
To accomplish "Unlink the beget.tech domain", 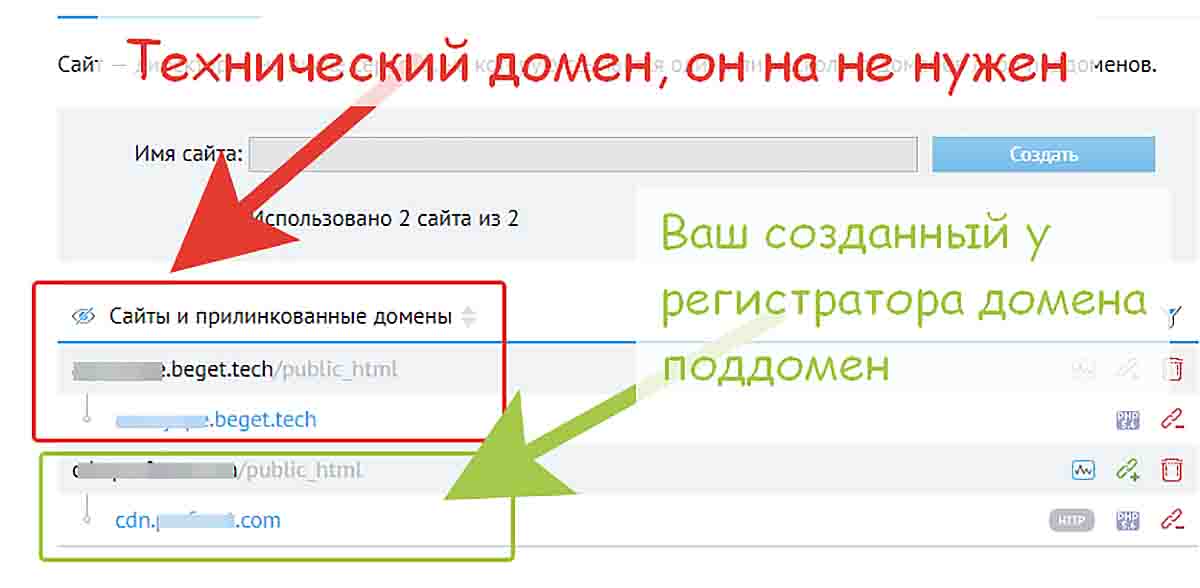I will (x=1171, y=420).
